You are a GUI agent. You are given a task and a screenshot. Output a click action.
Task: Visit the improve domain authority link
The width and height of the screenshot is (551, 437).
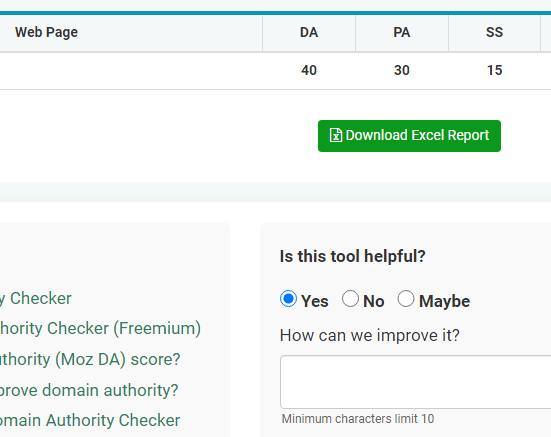(89, 390)
